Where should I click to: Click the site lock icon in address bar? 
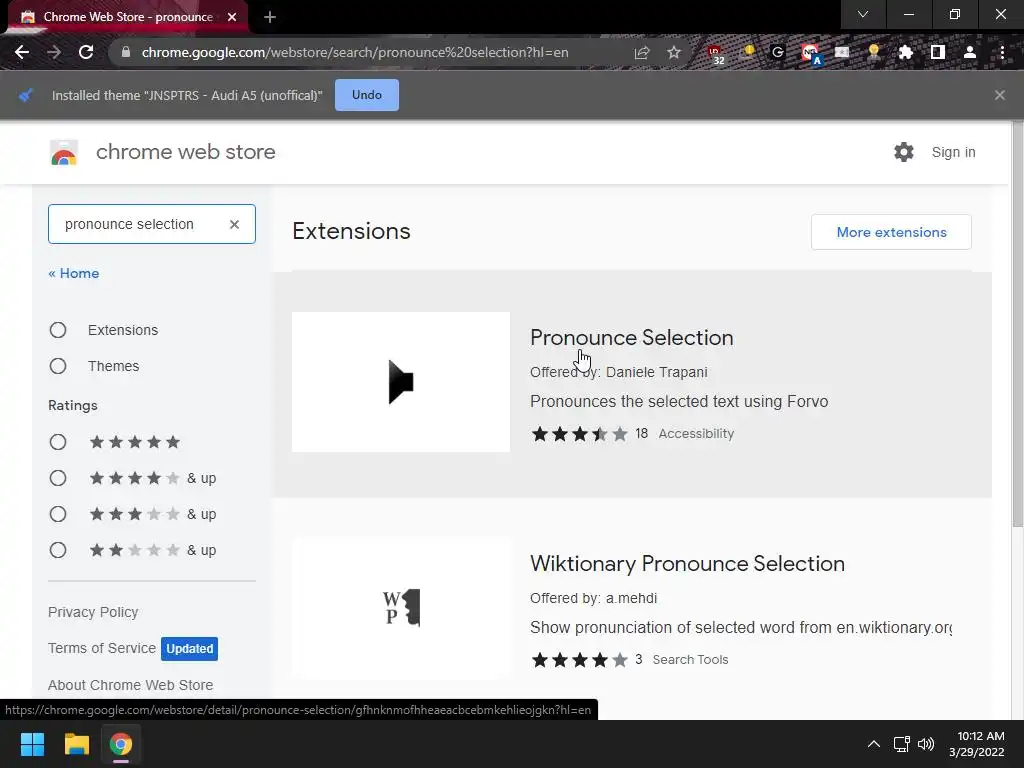pyautogui.click(x=126, y=52)
